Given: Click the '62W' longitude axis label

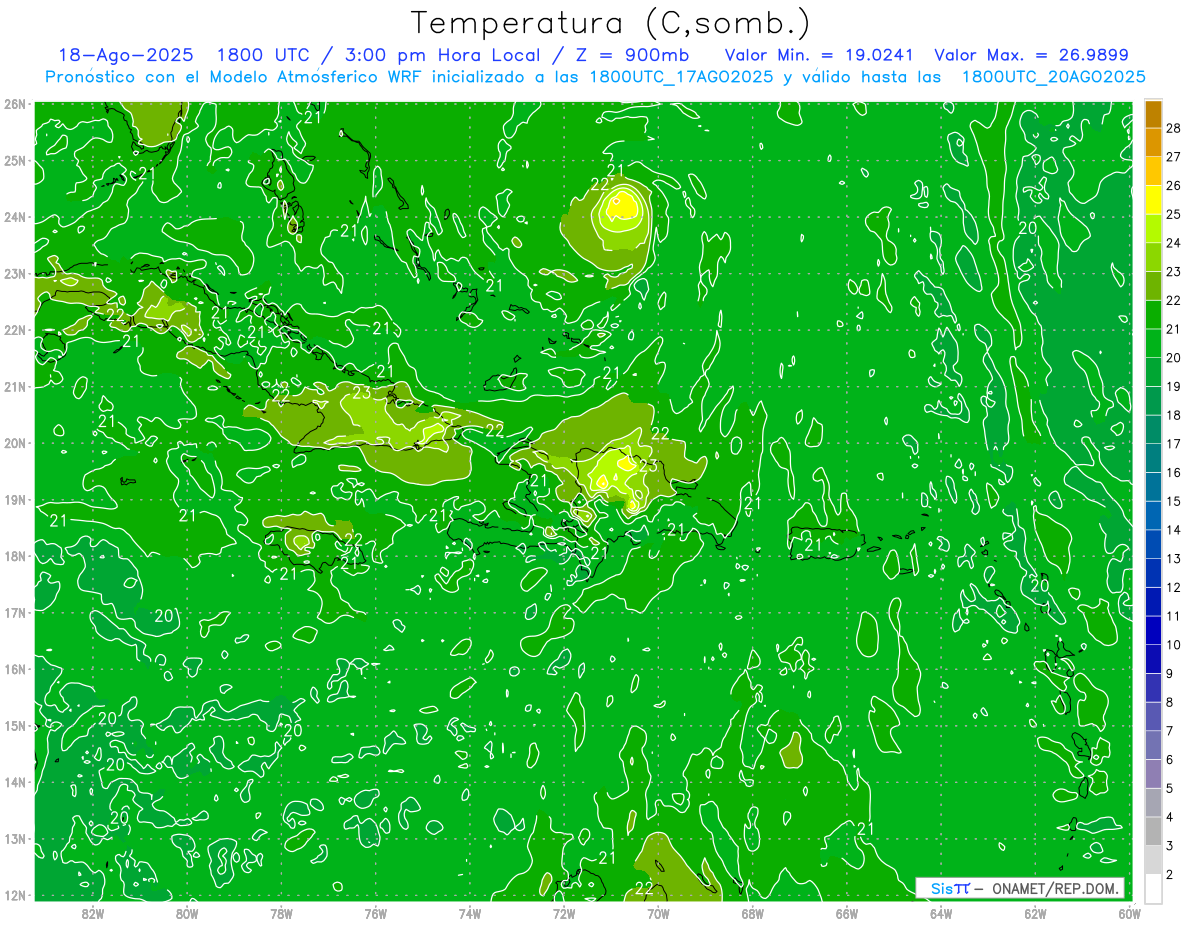Looking at the screenshot, I should point(1034,912).
